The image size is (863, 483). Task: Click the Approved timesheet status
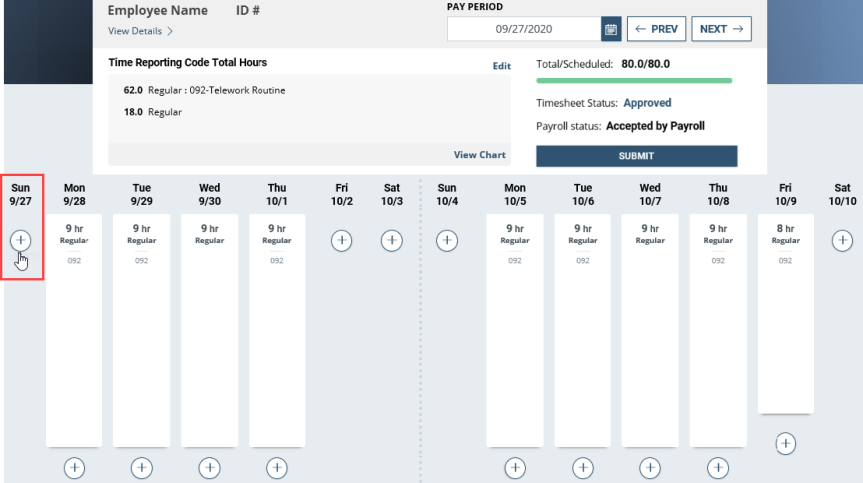(647, 103)
